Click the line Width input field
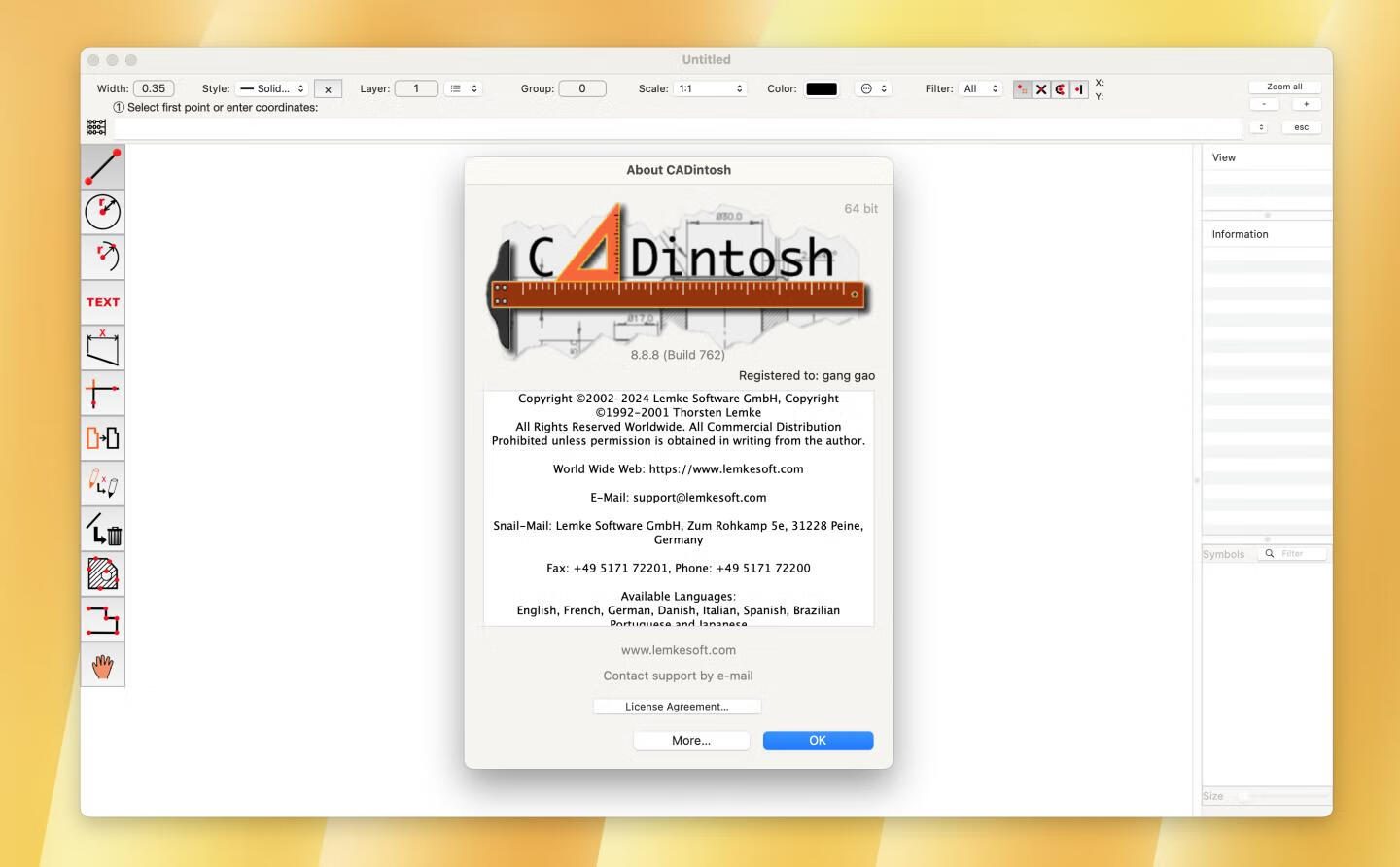 click(154, 88)
